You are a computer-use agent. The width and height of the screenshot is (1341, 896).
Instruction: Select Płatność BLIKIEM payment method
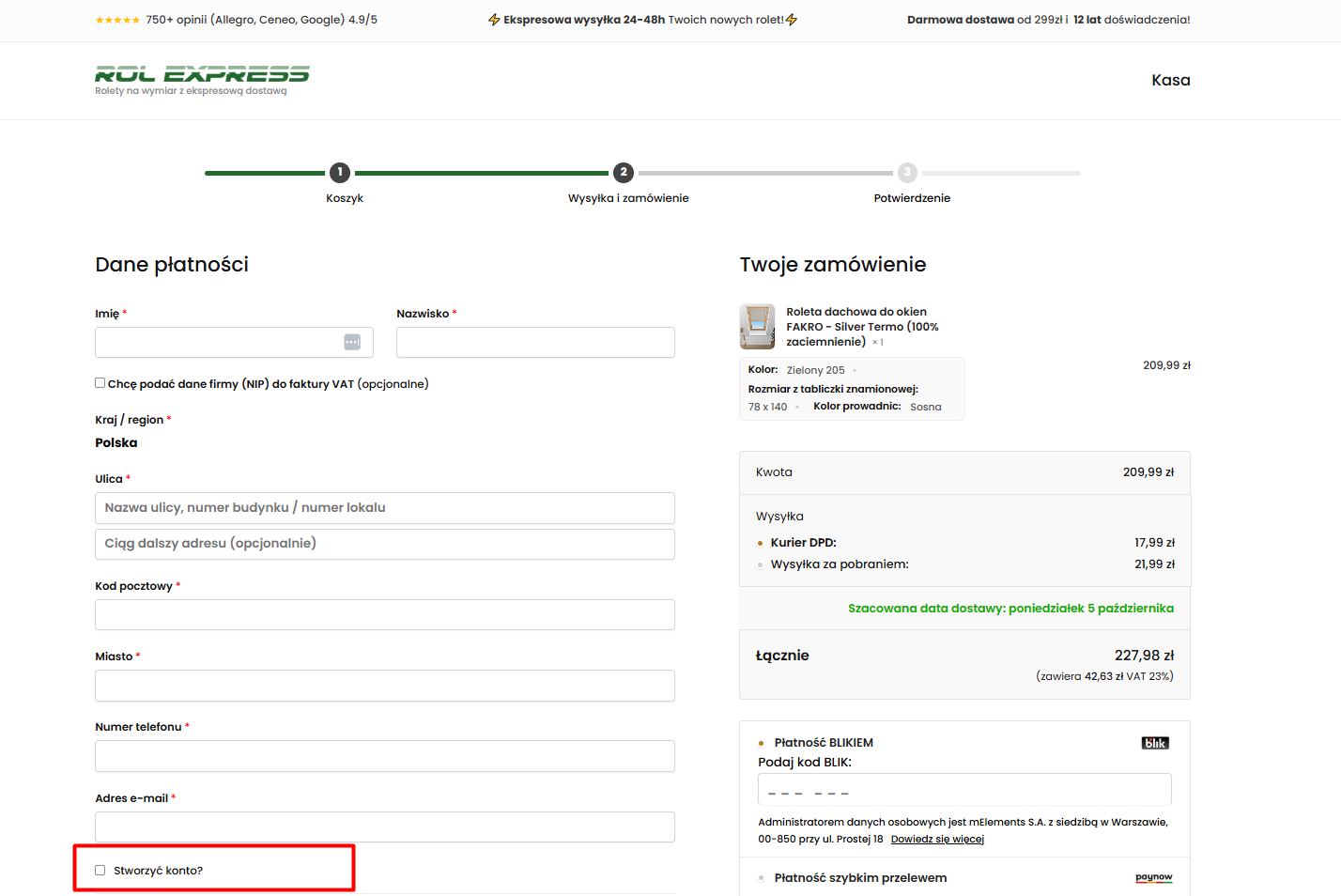[762, 743]
